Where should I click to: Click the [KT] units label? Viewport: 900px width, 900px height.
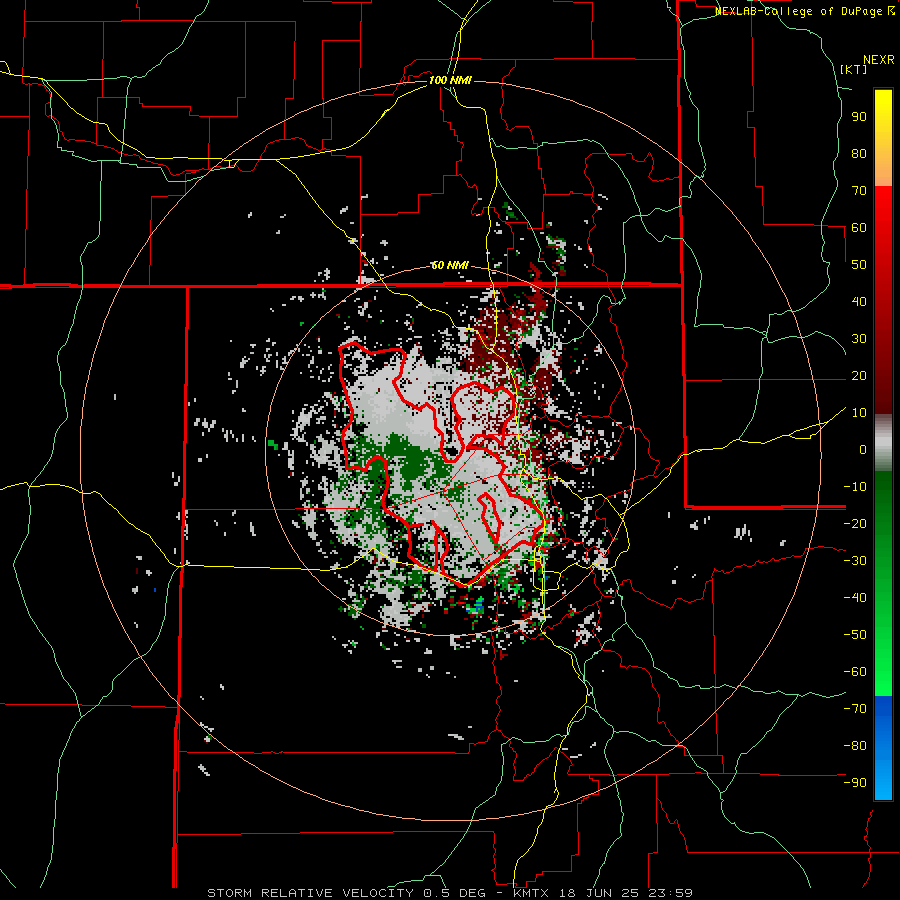[854, 69]
